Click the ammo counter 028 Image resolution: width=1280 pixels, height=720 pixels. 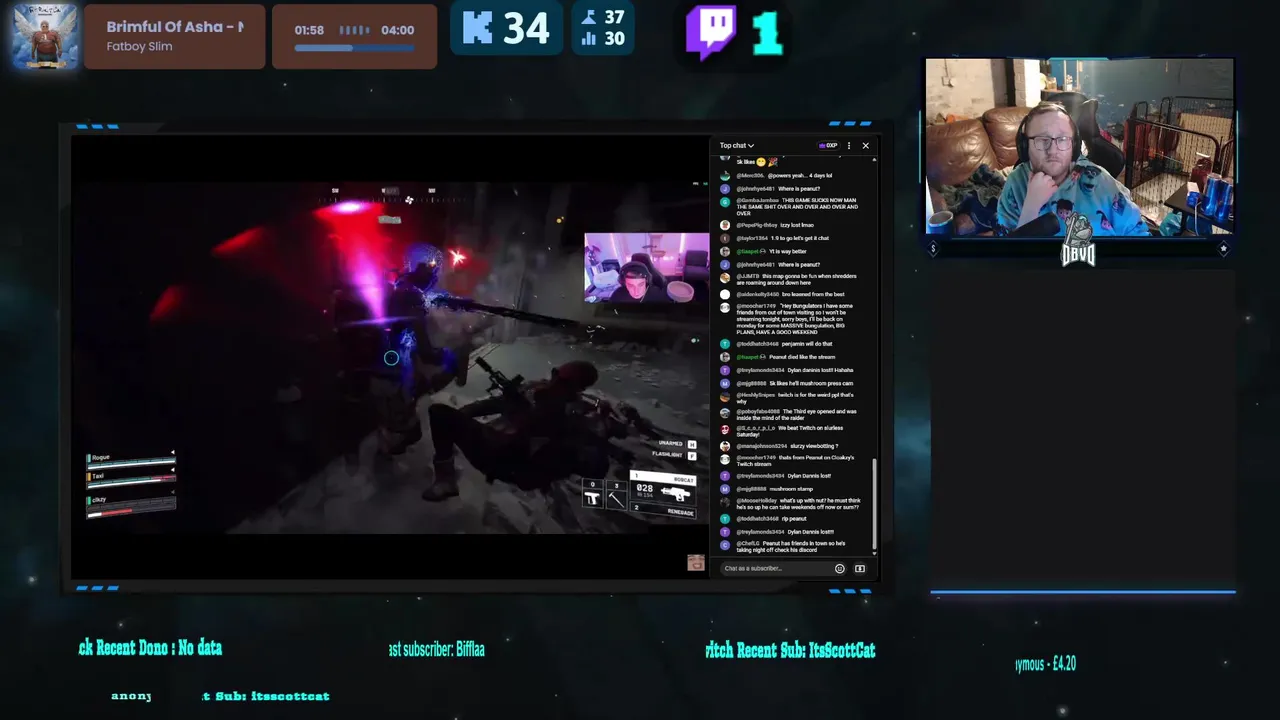pos(644,488)
